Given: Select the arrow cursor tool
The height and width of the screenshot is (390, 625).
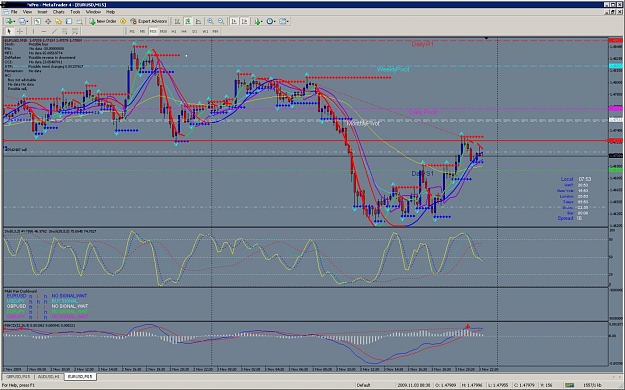Looking at the screenshot, I should (x=9, y=31).
